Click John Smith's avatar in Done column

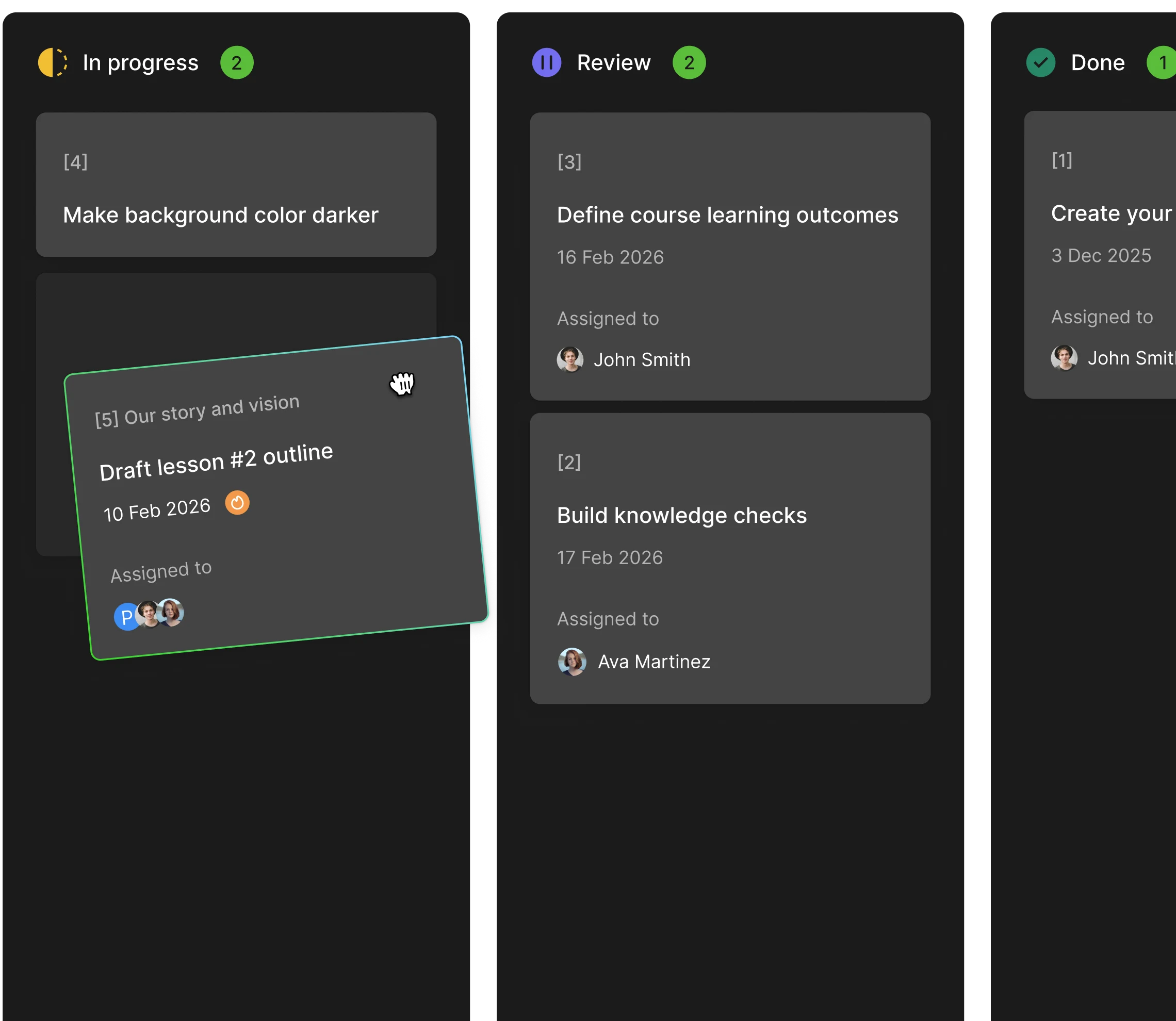[1064, 358]
